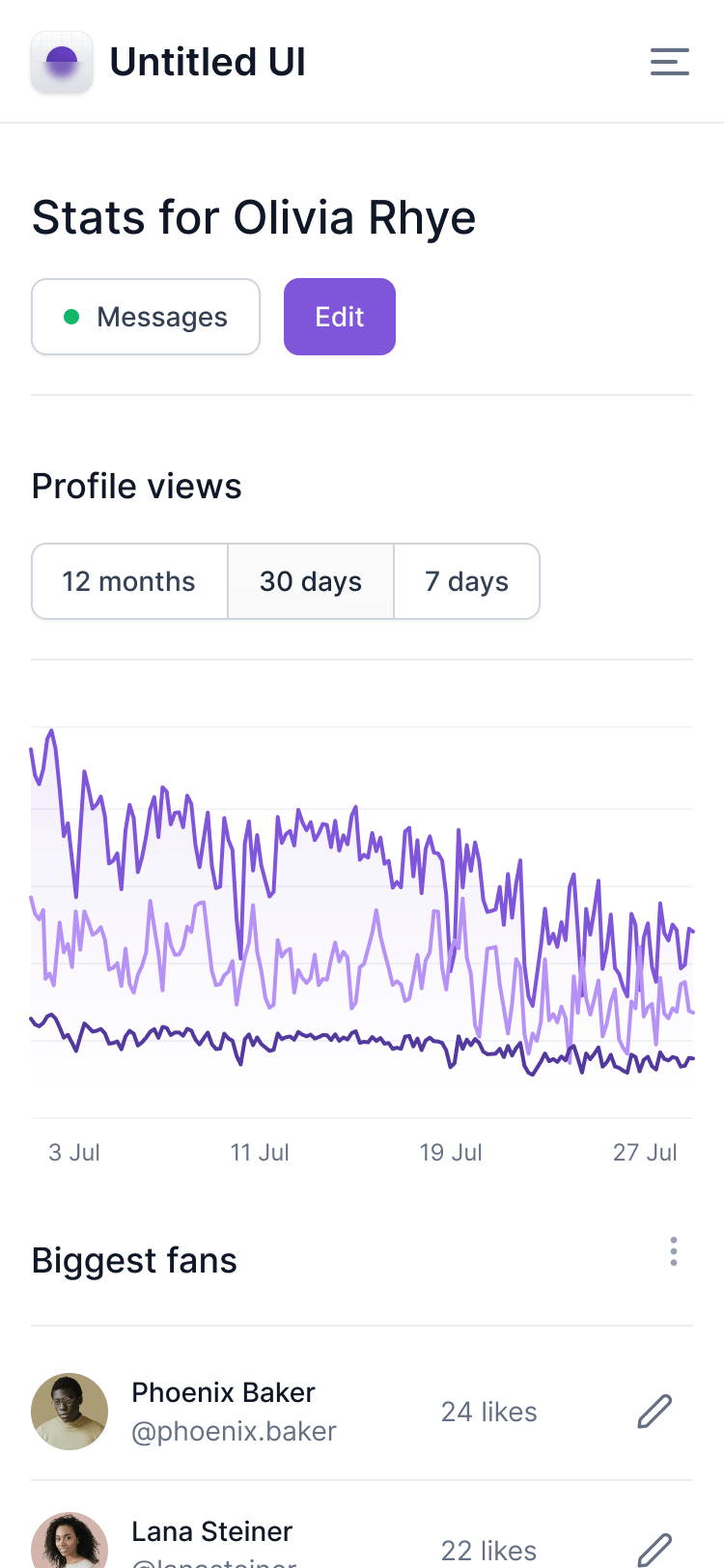The width and height of the screenshot is (724, 1568).
Task: Click the @phoenix.baker handle
Action: (x=234, y=1431)
